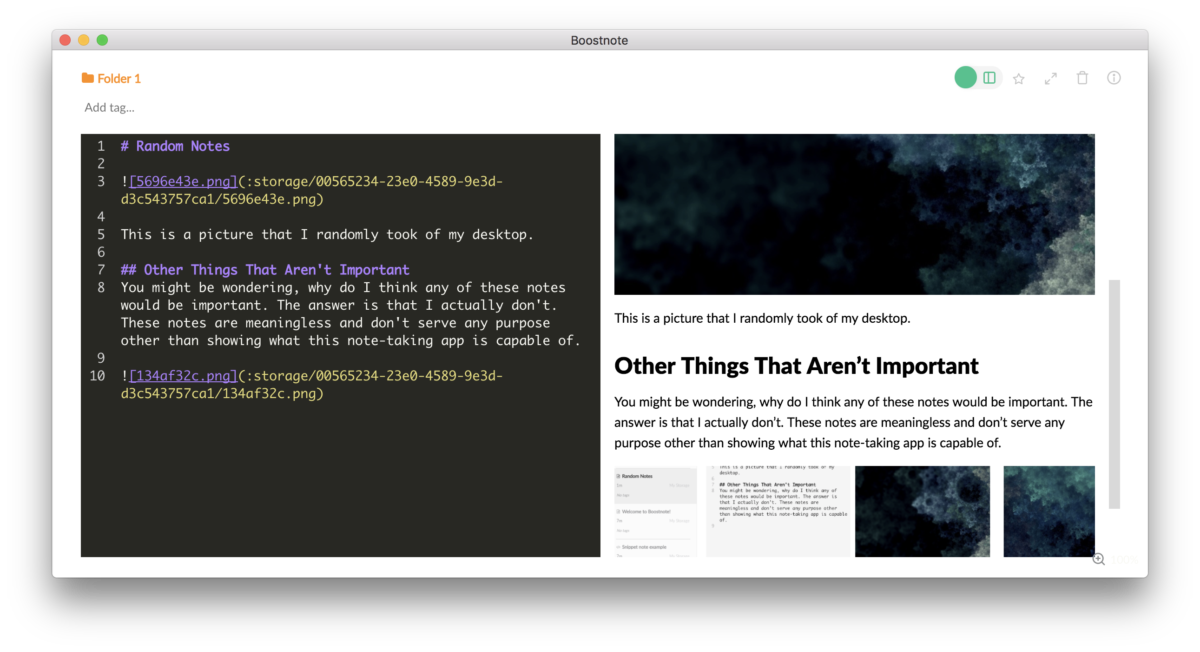Open note info with the info icon

pyautogui.click(x=1114, y=77)
